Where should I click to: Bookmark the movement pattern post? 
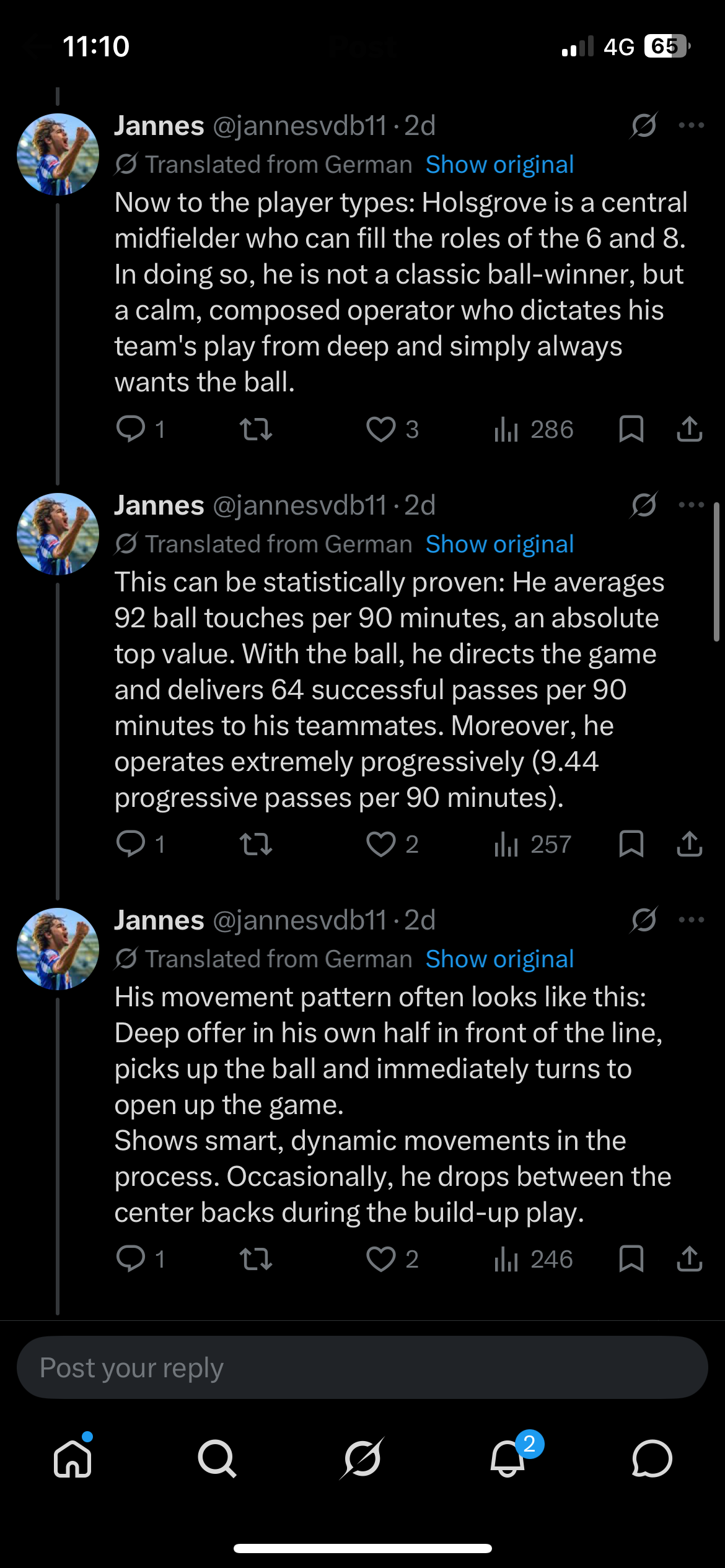pos(631,1259)
